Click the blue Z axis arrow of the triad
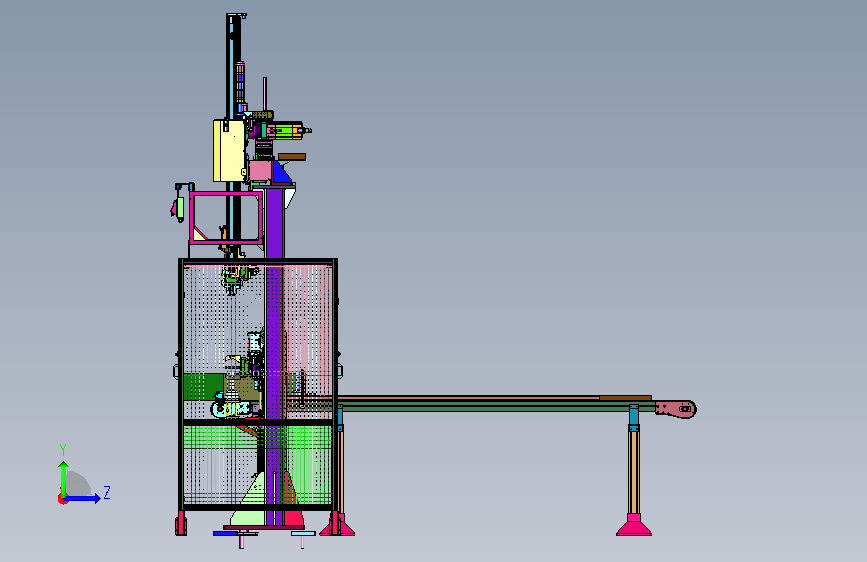 (x=83, y=498)
